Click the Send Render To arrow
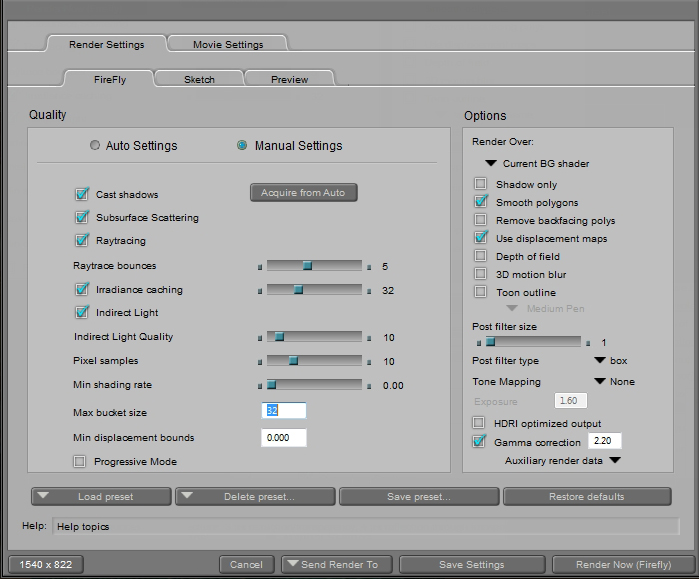Screen dimensions: 699x579 click(293, 564)
